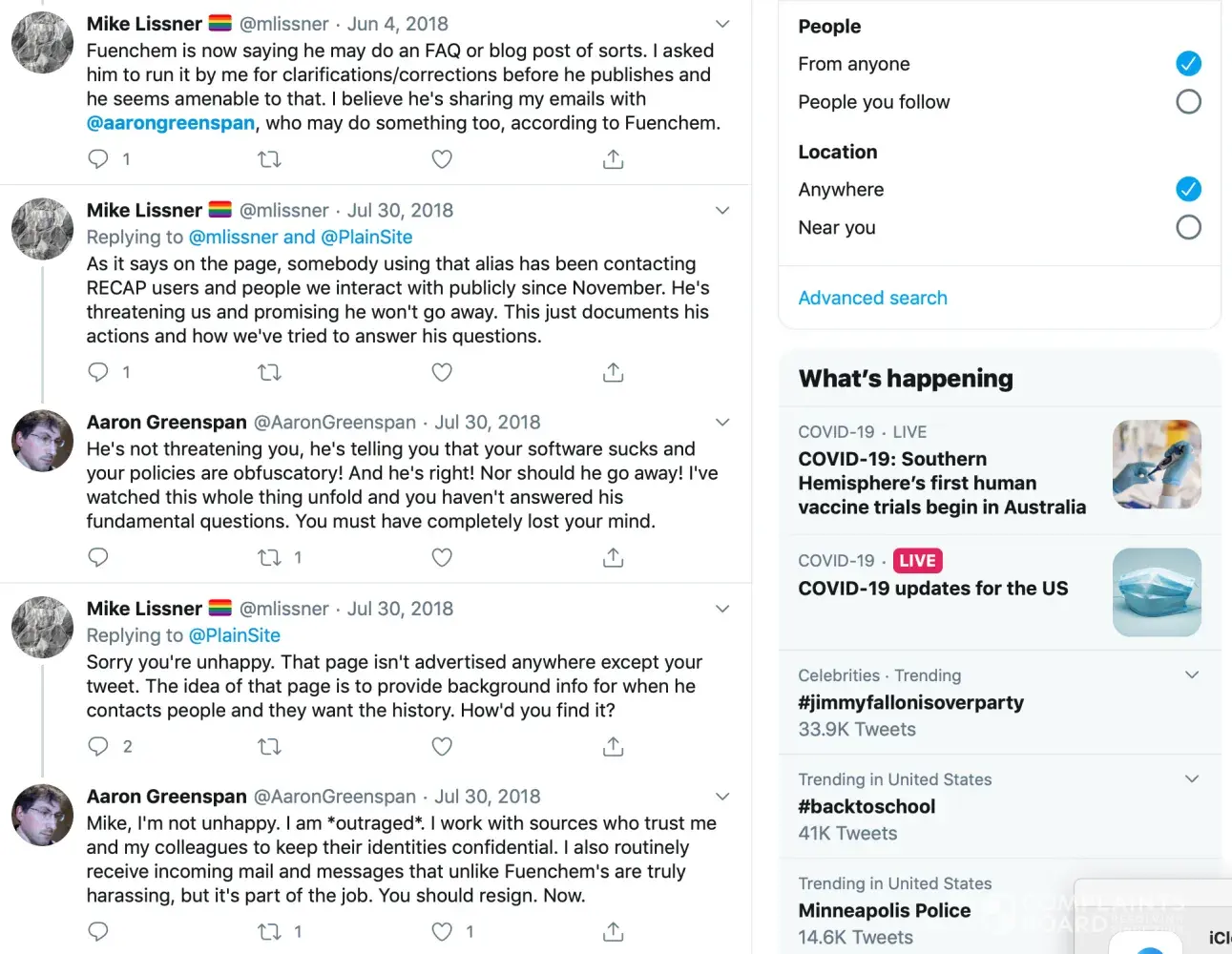Retweet Mike Lissner's Jun 4 tweet
The height and width of the screenshot is (954, 1232).
[x=269, y=159]
